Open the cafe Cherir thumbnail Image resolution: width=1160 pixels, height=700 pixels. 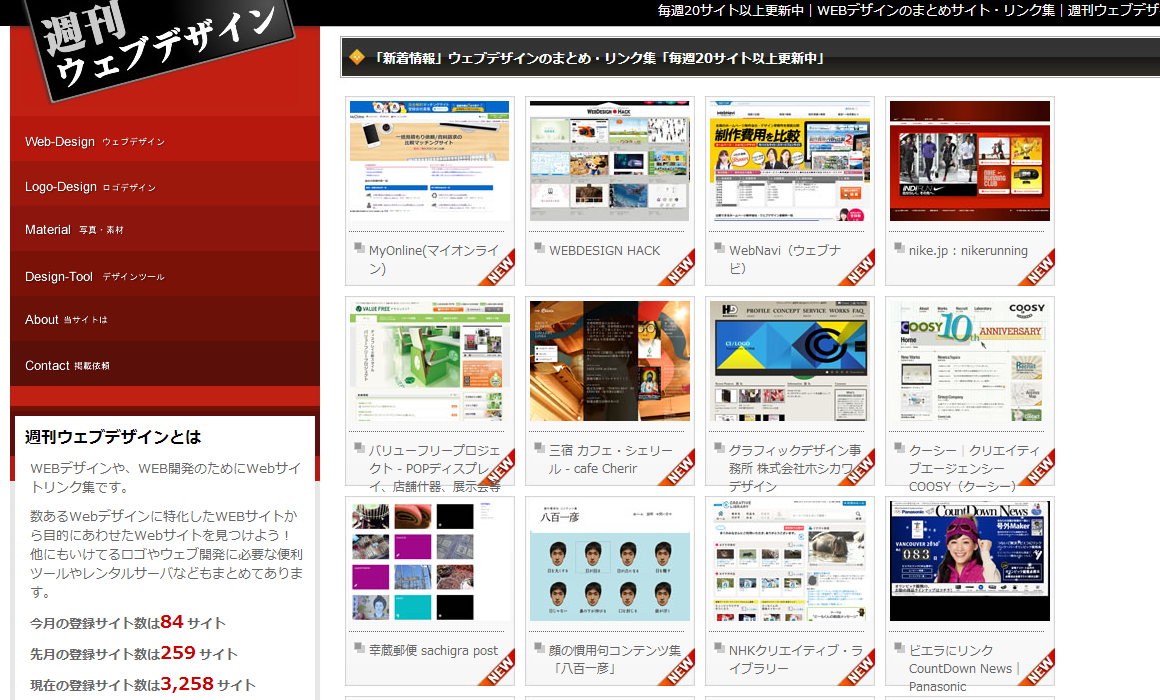tap(610, 361)
